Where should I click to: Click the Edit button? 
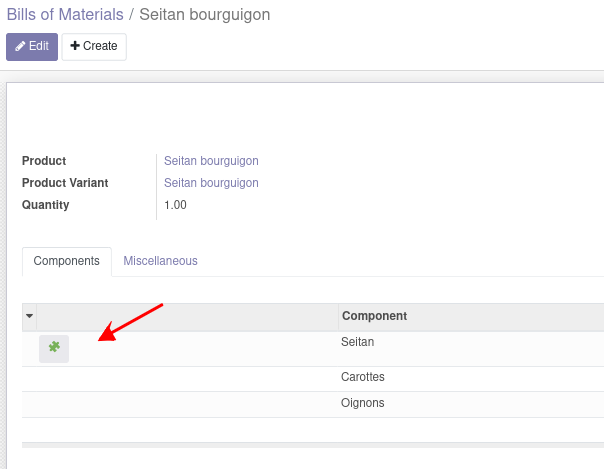(32, 47)
